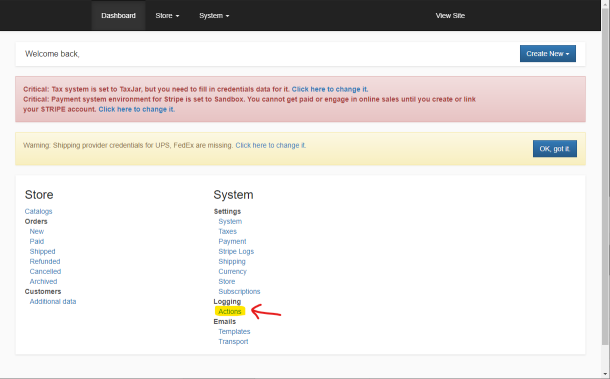This screenshot has height=379, width=610.
Task: Open Stripe Logs link
Action: (236, 251)
